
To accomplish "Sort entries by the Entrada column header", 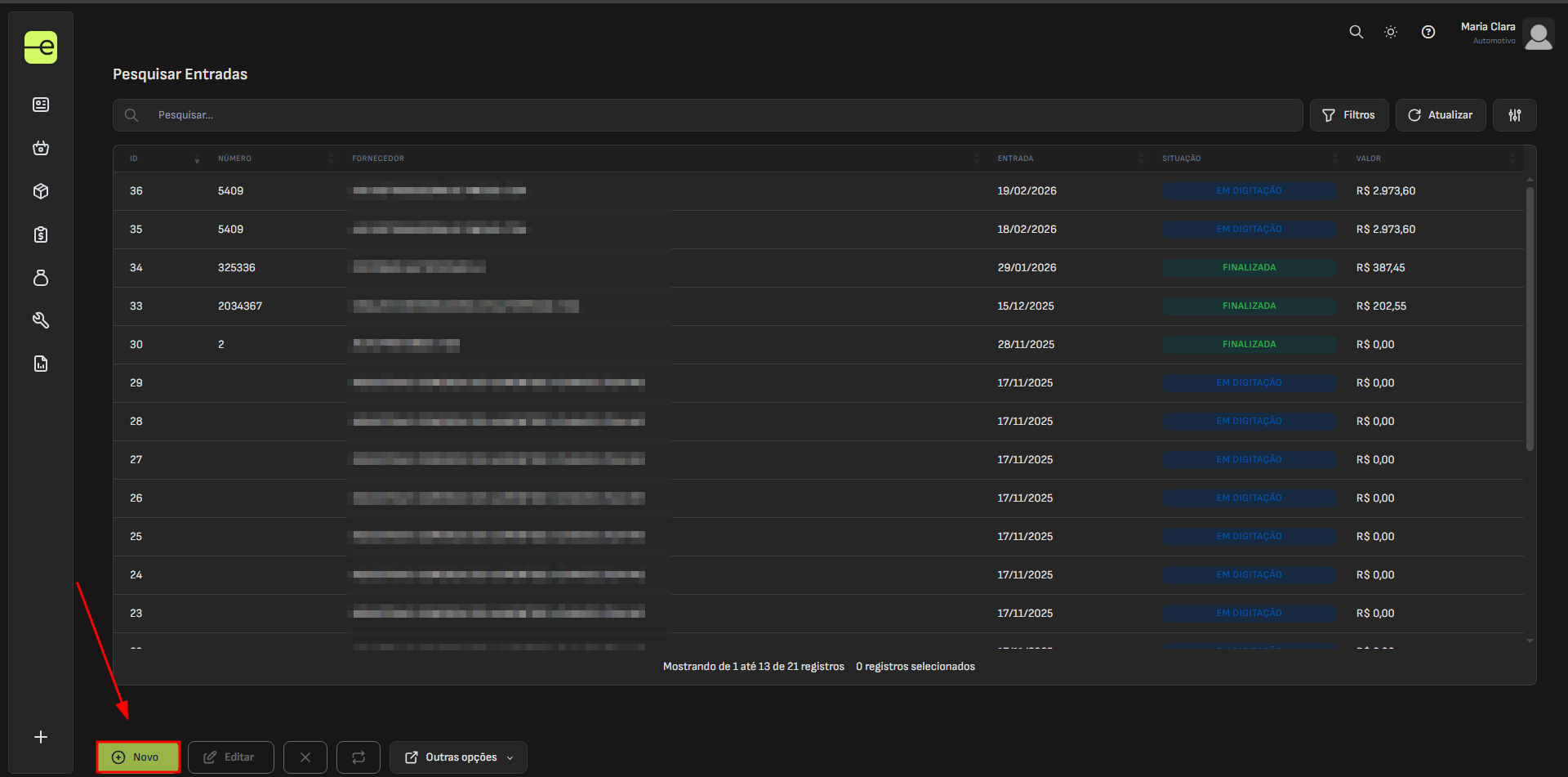I will coord(1015,159).
